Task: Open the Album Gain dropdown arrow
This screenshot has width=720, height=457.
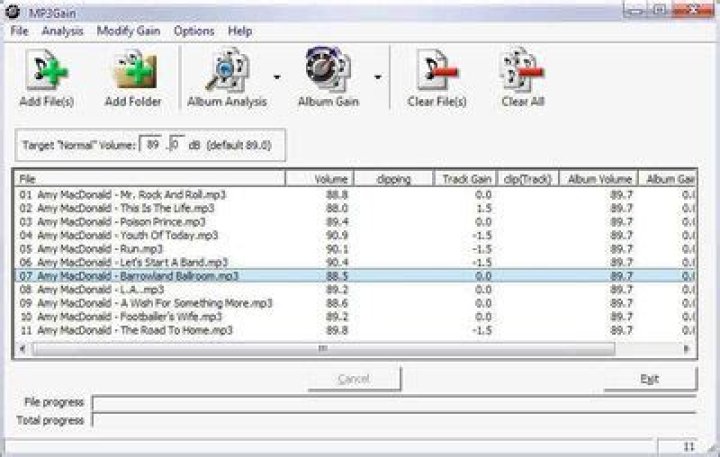Action: pyautogui.click(x=378, y=77)
